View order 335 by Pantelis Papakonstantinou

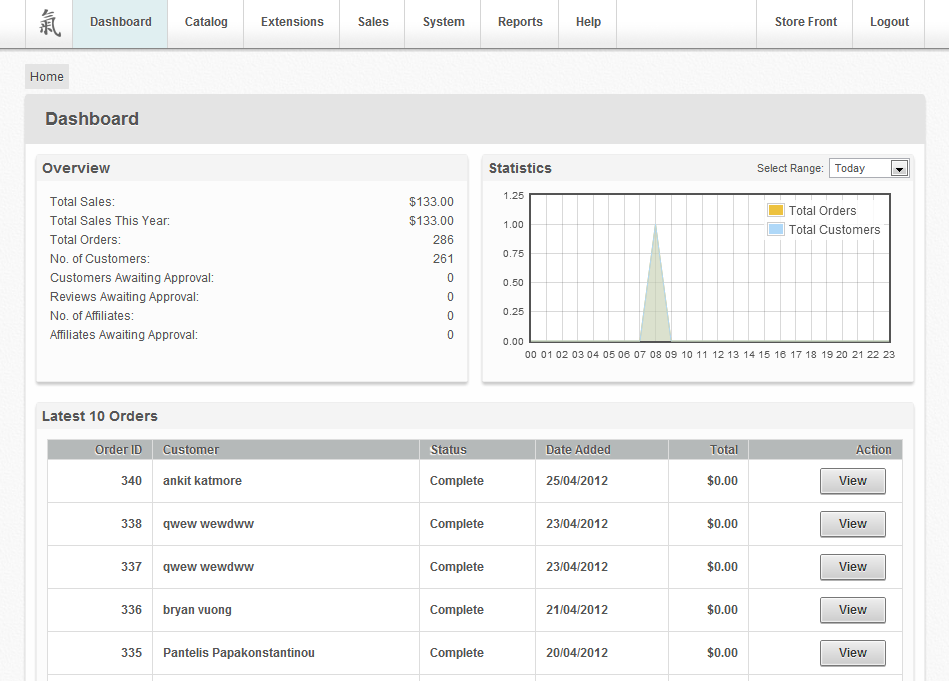click(x=852, y=653)
